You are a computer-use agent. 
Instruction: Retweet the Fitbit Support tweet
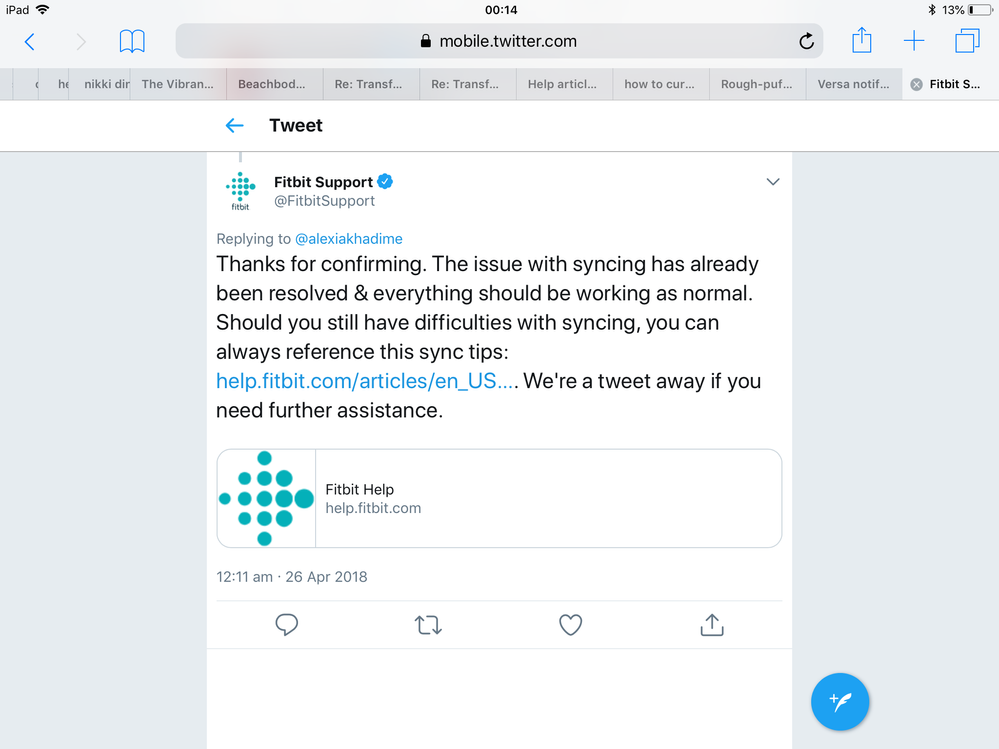point(428,625)
